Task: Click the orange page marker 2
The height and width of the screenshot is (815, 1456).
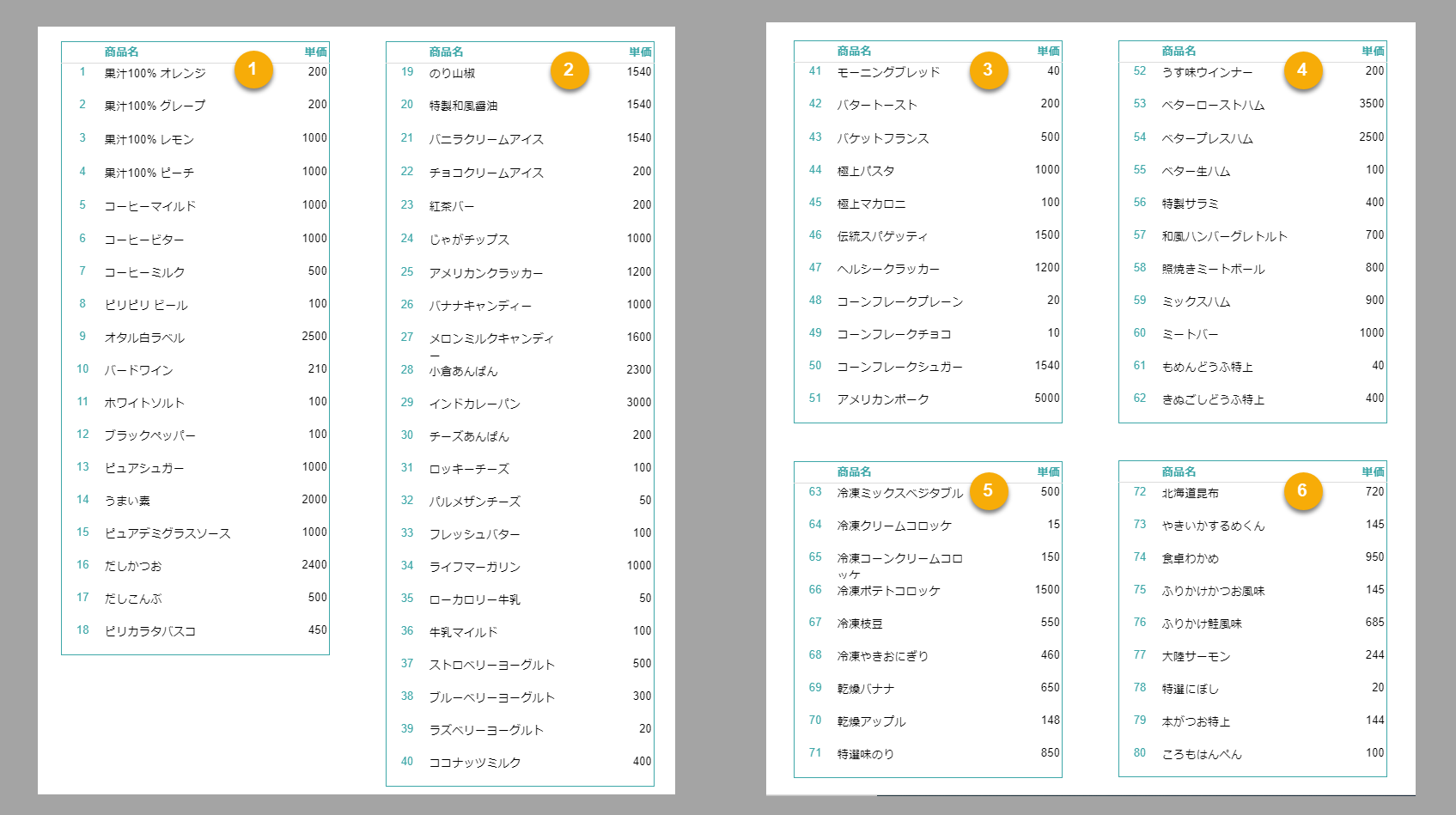Action: (x=569, y=70)
